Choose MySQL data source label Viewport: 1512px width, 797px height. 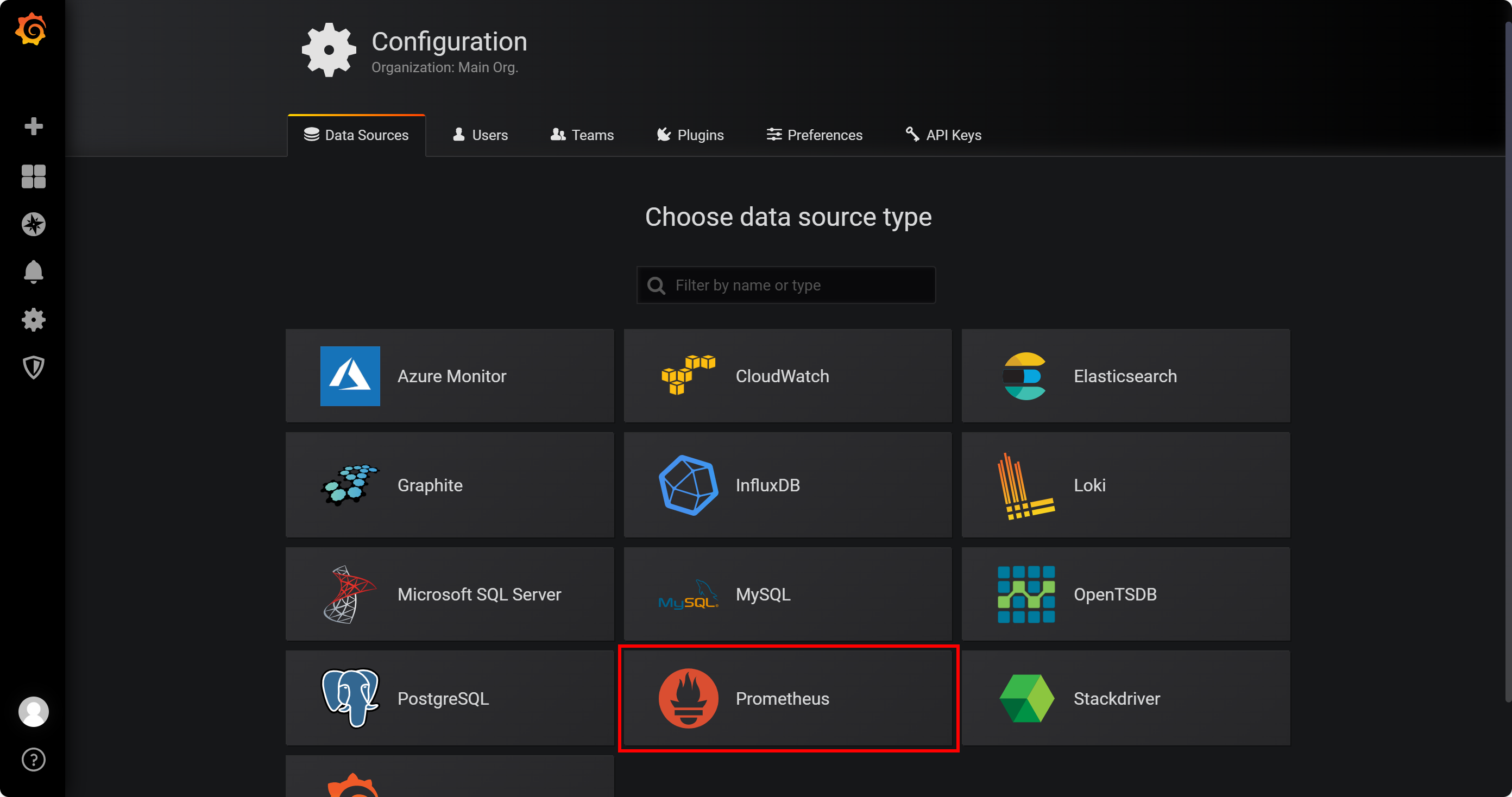763,594
